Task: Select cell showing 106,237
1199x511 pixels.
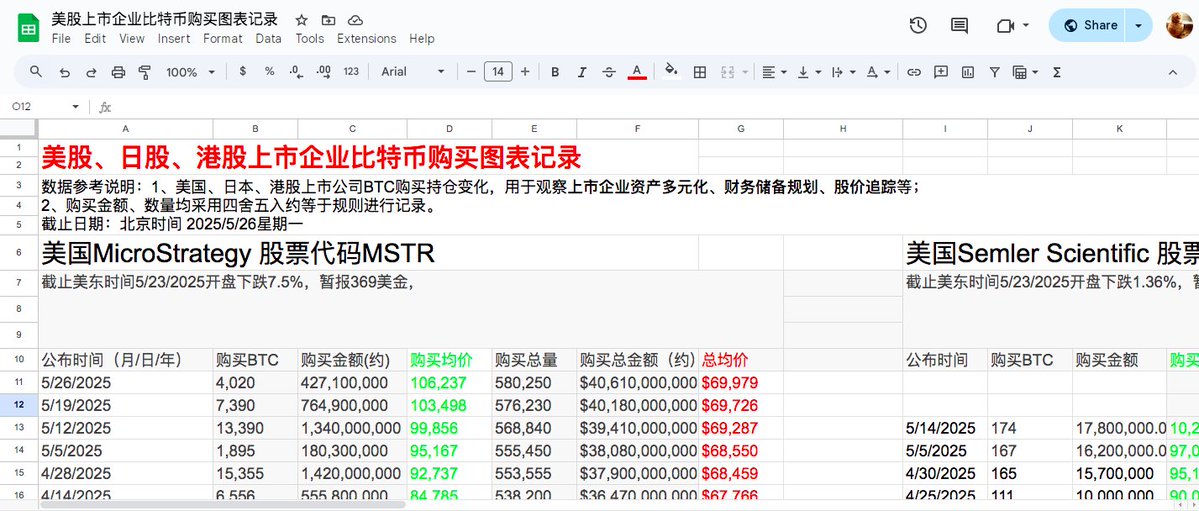Action: pyautogui.click(x=449, y=382)
